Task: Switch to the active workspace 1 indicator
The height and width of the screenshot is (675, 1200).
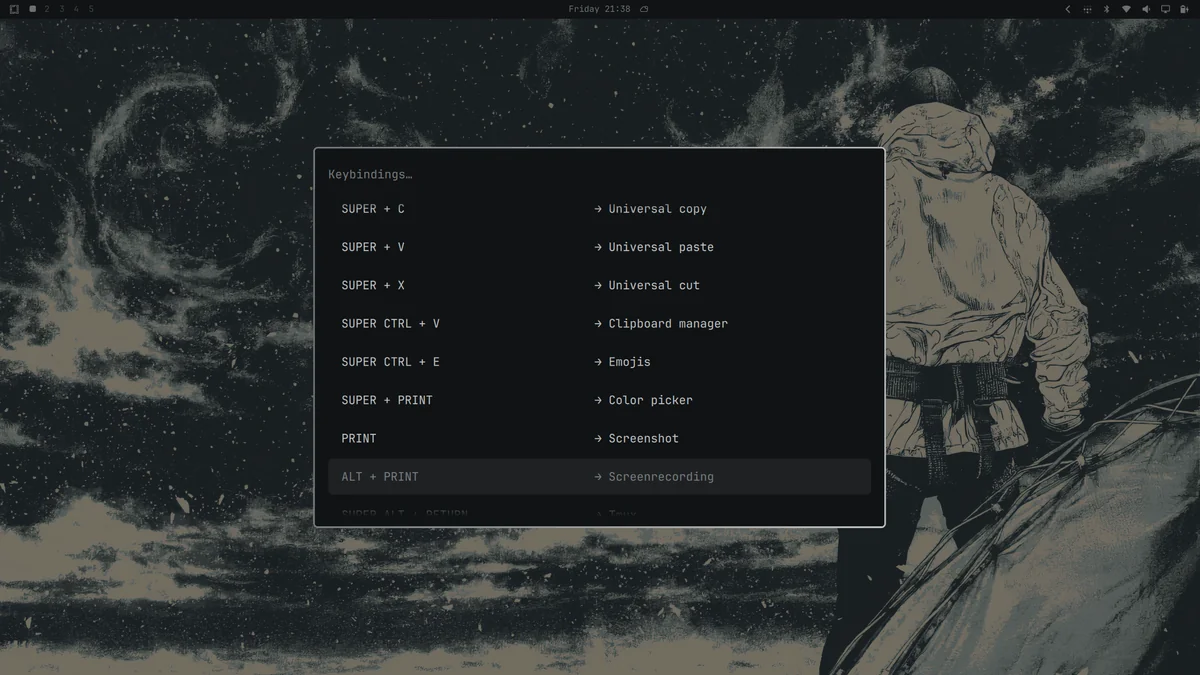Action: click(x=33, y=9)
